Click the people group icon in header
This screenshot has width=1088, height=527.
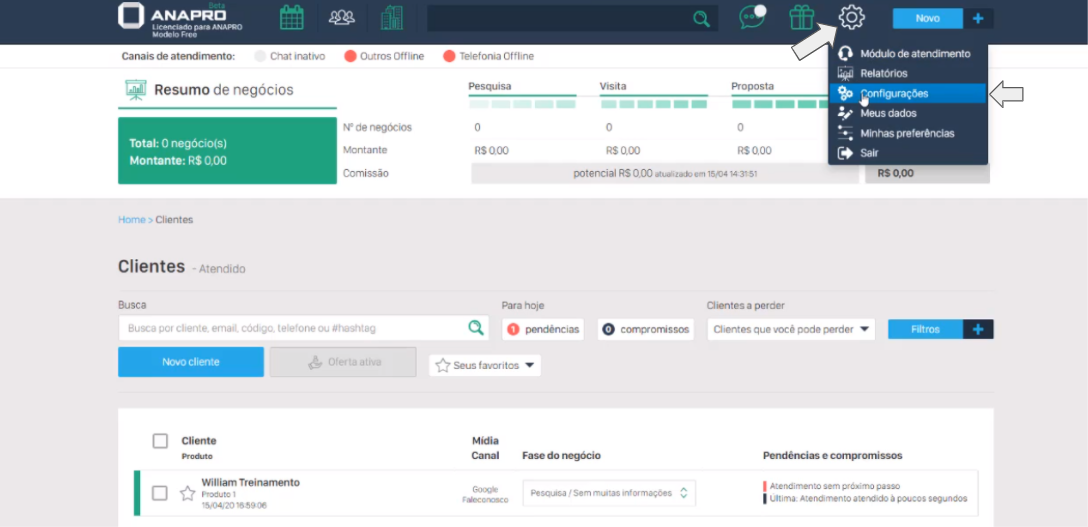click(x=342, y=18)
